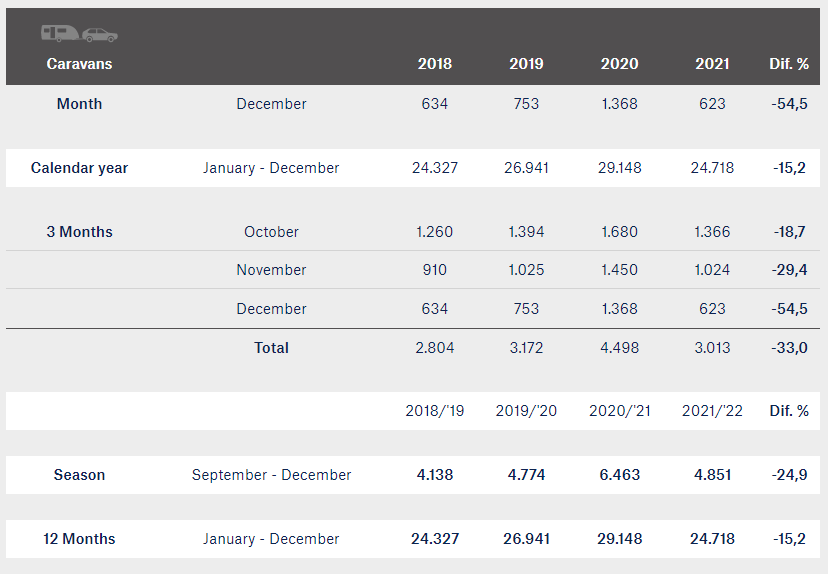Select the -29,4 difference value

click(789, 270)
